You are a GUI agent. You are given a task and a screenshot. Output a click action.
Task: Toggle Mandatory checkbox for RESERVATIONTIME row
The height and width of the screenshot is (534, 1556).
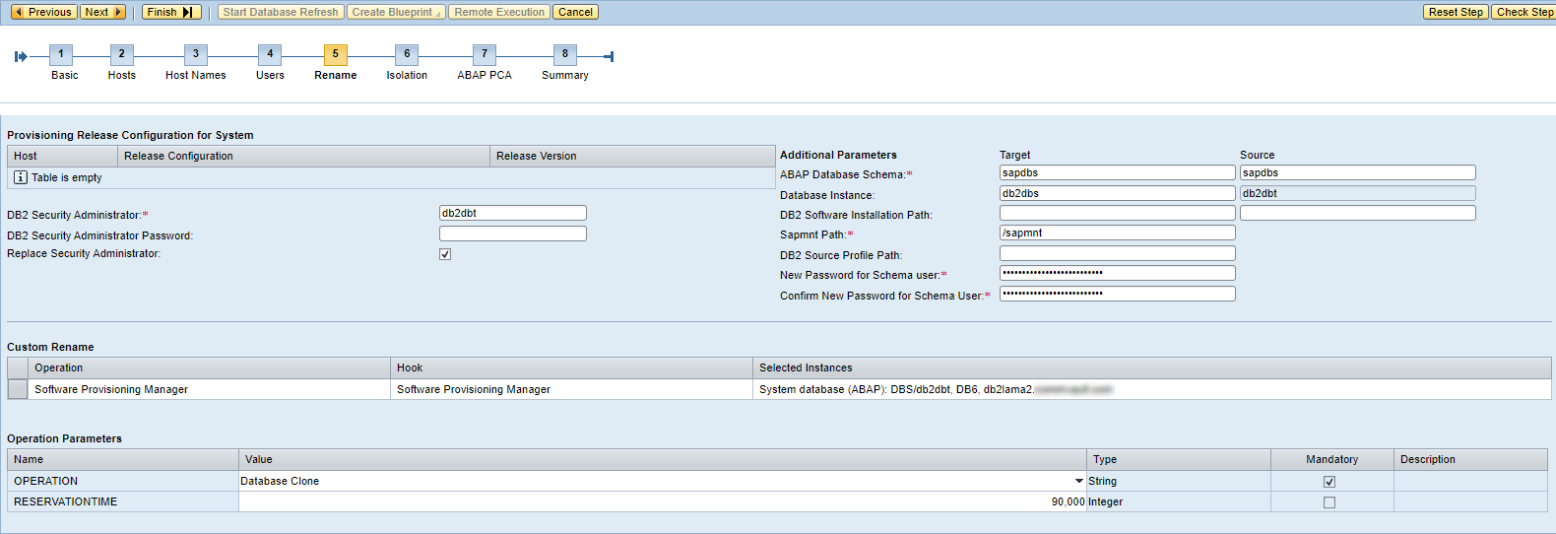pyautogui.click(x=1329, y=502)
